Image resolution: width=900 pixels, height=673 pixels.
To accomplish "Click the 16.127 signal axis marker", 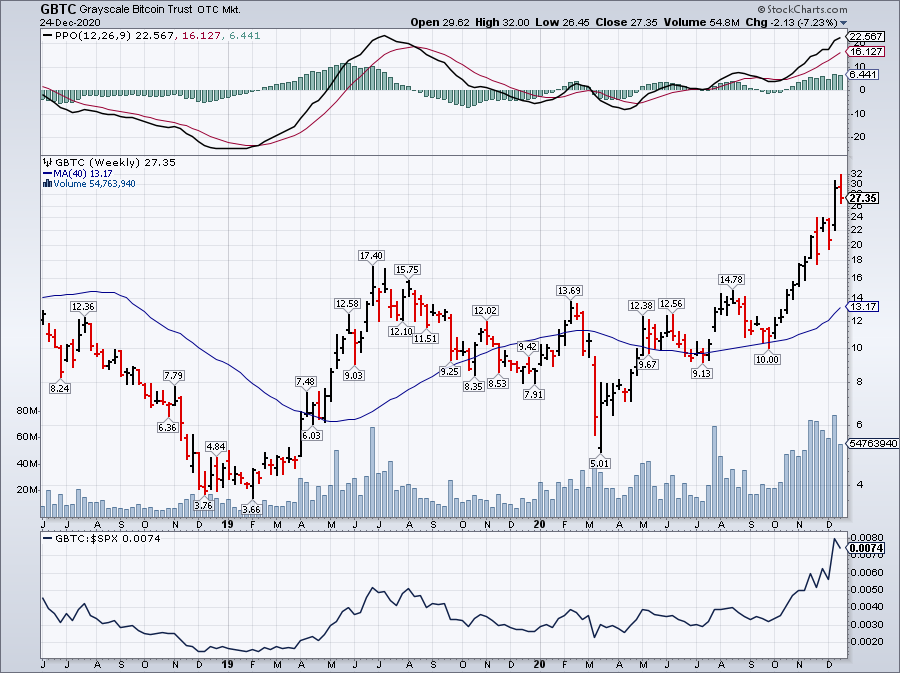I will click(x=866, y=52).
